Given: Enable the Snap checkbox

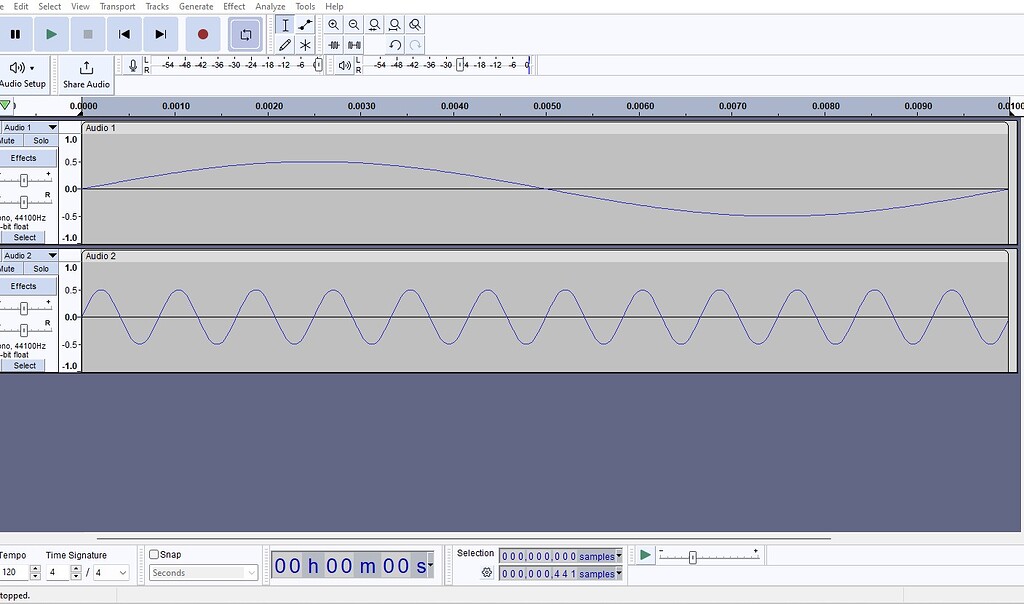Looking at the screenshot, I should point(152,554).
